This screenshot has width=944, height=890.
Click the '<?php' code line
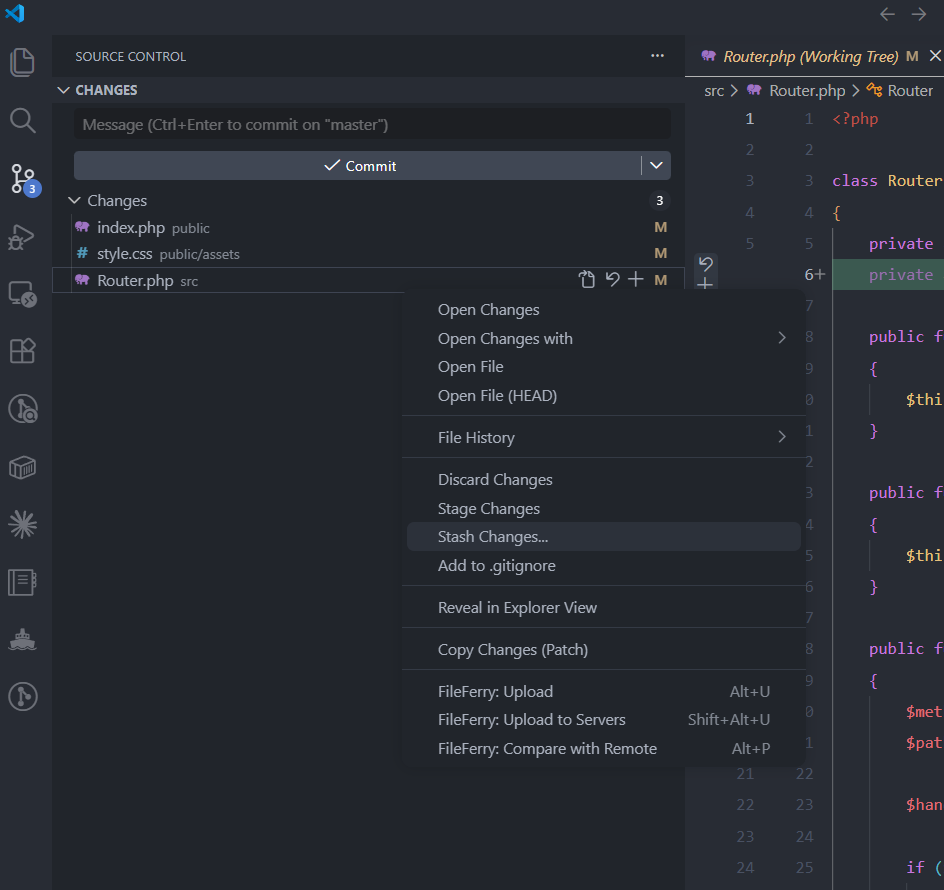855,119
